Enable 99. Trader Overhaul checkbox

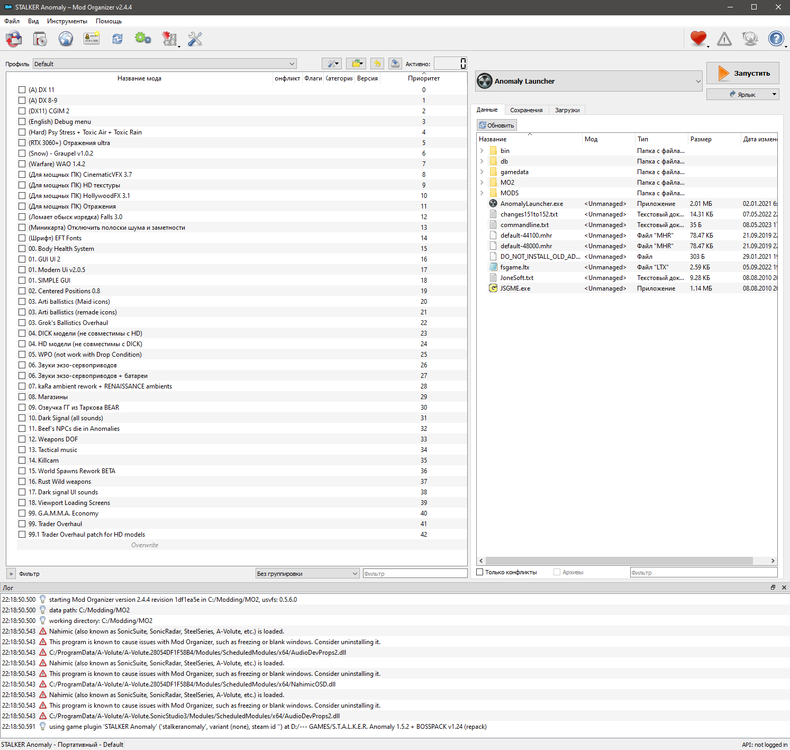[x=22, y=523]
